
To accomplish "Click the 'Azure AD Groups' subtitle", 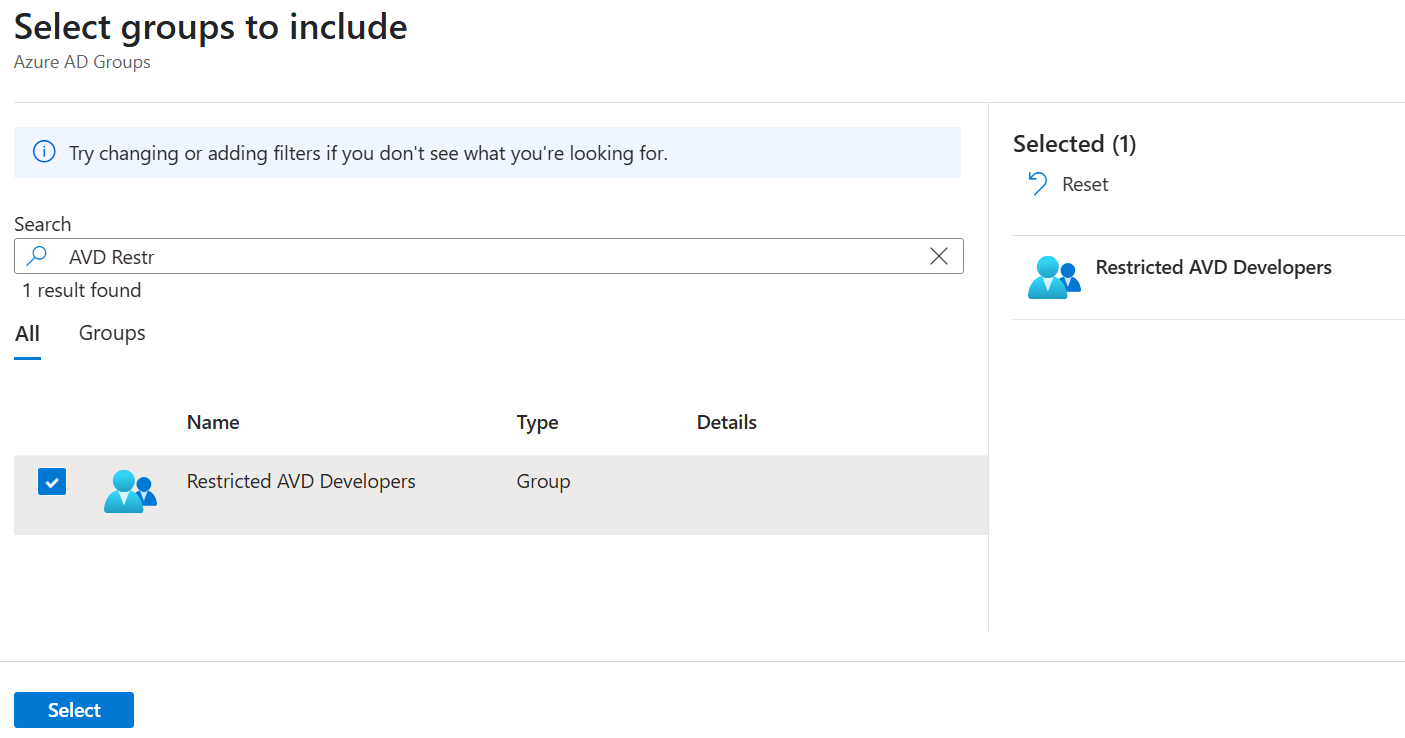I will point(82,62).
